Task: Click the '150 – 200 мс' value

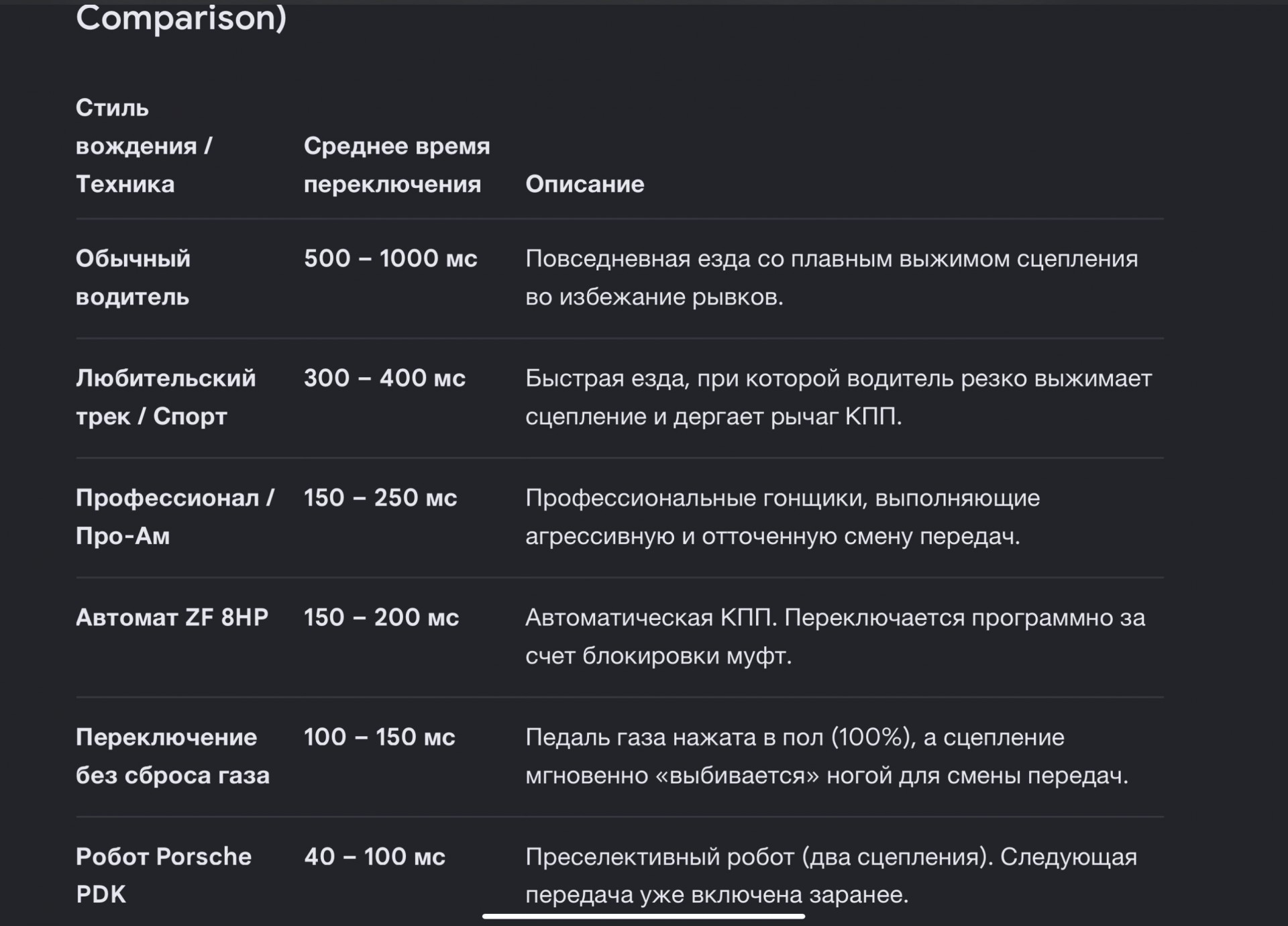Action: point(381,617)
